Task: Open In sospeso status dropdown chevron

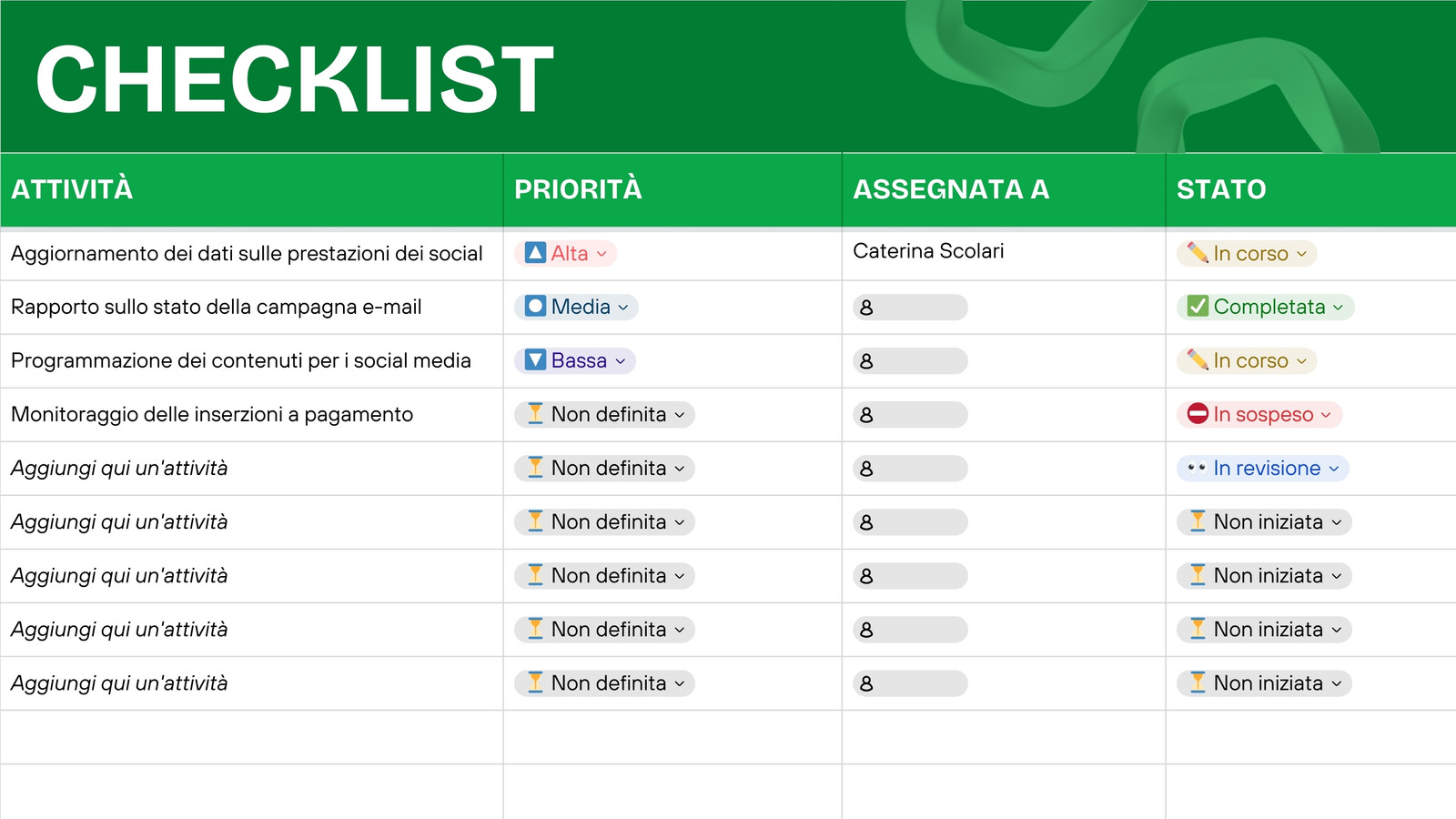Action: pyautogui.click(x=1326, y=415)
